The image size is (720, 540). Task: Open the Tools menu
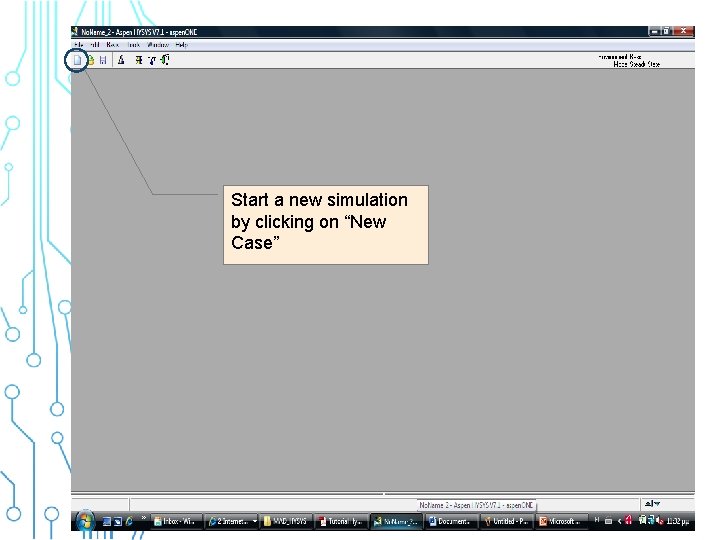(x=133, y=45)
